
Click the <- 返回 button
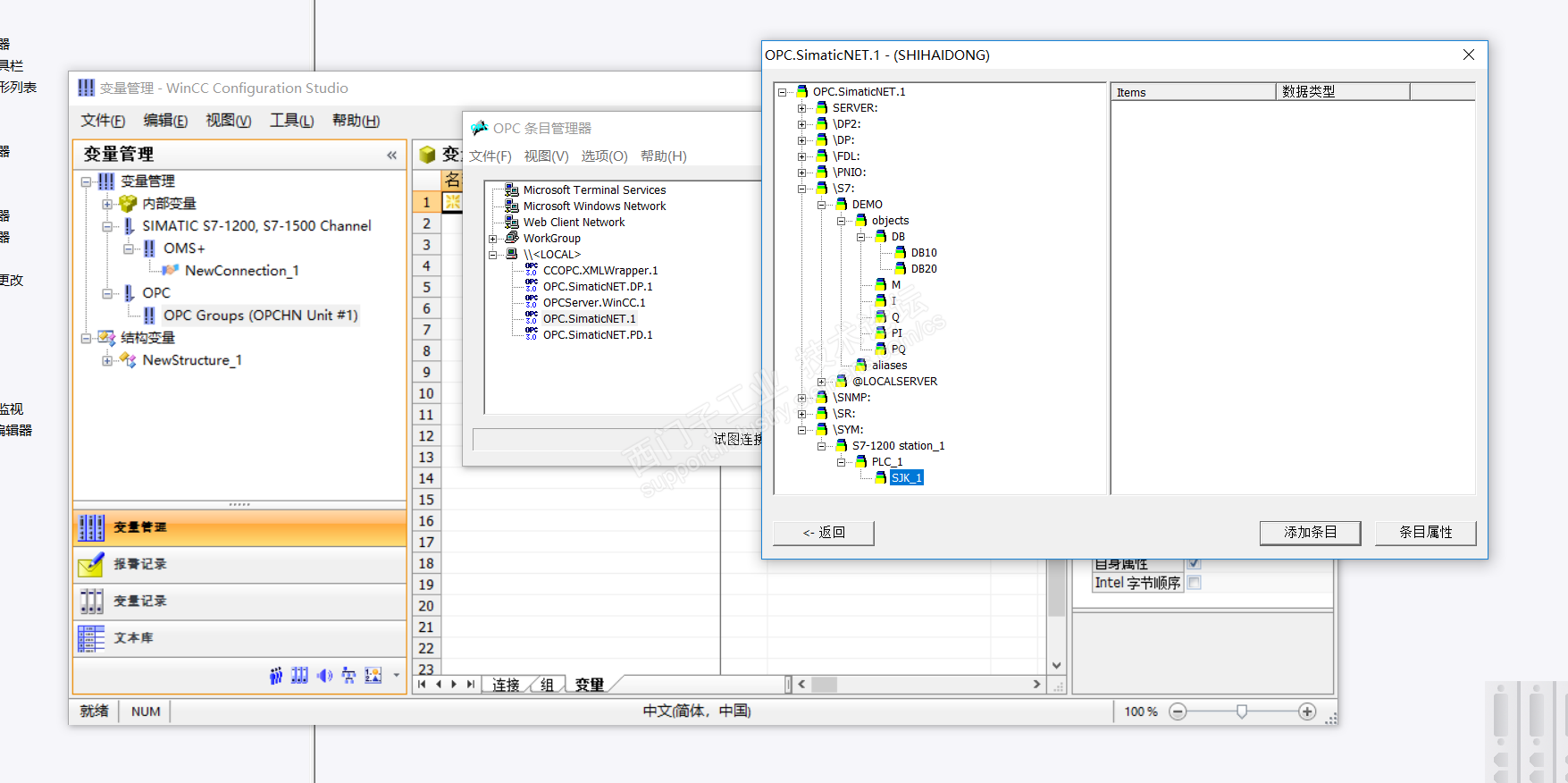click(823, 533)
